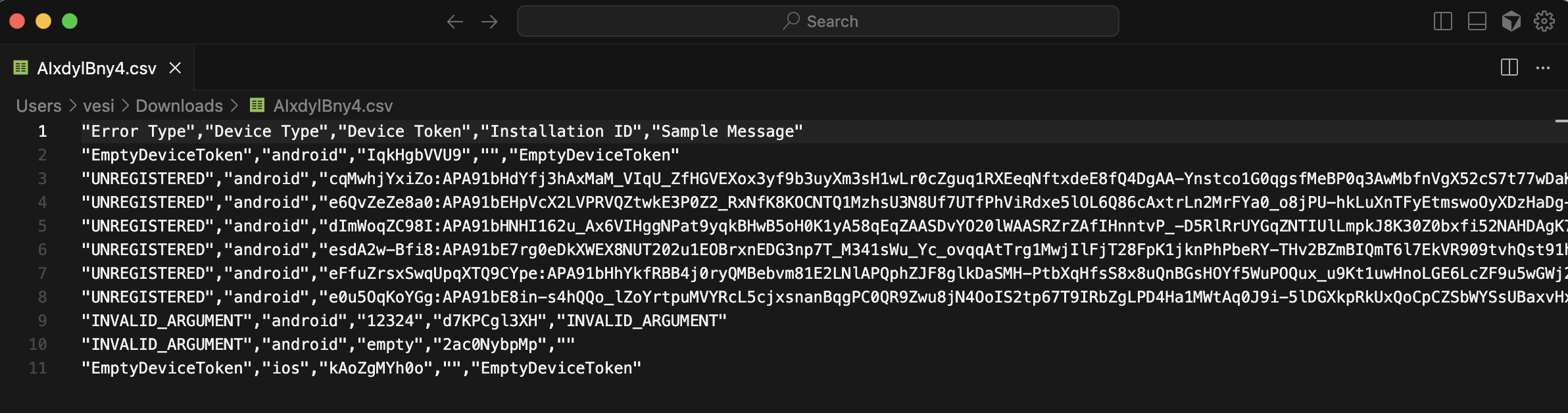
Task: Select line 1 containing the CSV header row
Action: [441, 131]
